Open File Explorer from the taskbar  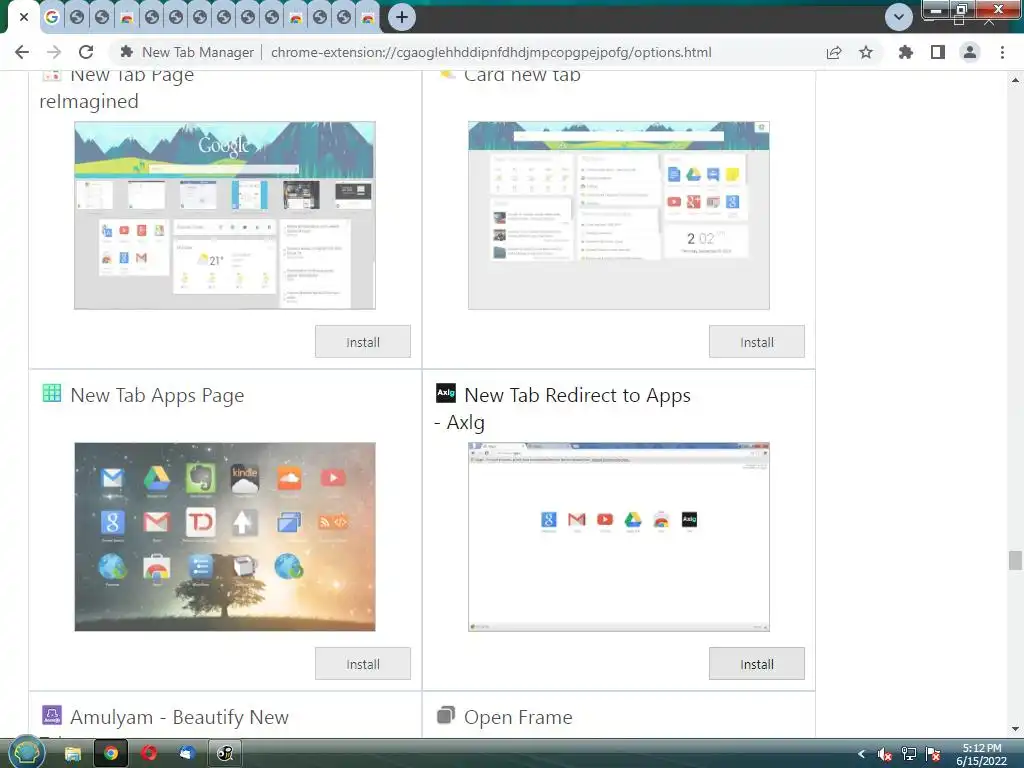pos(72,754)
